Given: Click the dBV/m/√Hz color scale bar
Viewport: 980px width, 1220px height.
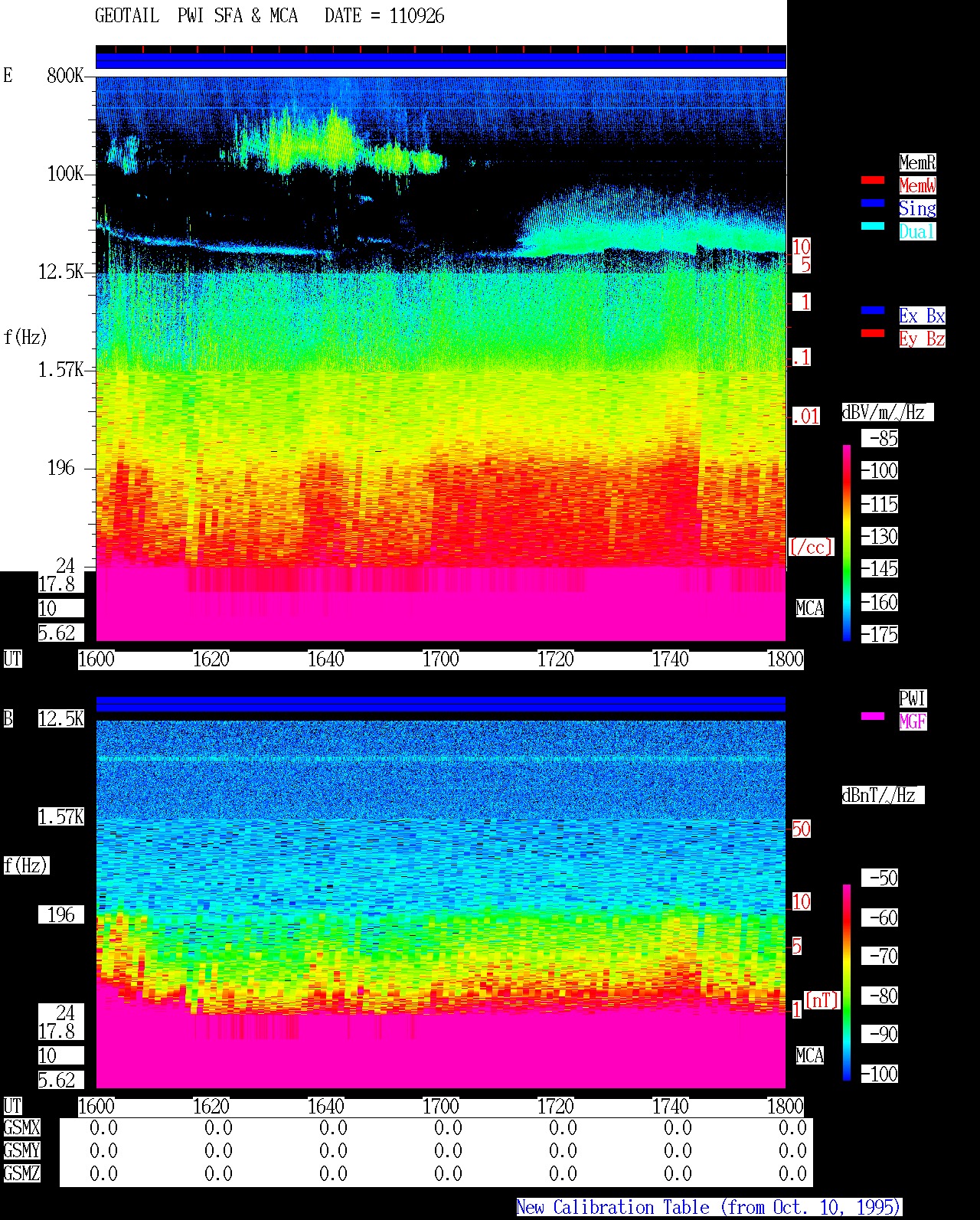Looking at the screenshot, I should pyautogui.click(x=847, y=542).
